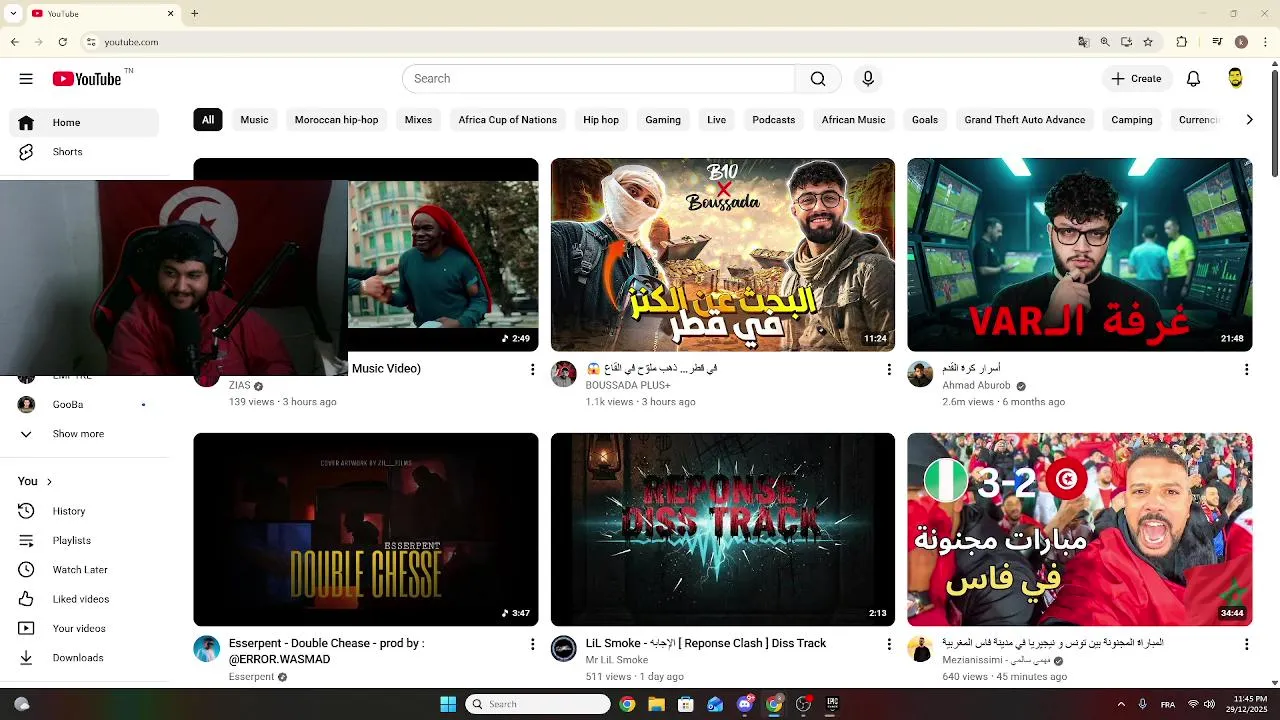Screen dimensions: 1280x720
Task: Open the Chrome three-dot menu
Action: [1265, 42]
